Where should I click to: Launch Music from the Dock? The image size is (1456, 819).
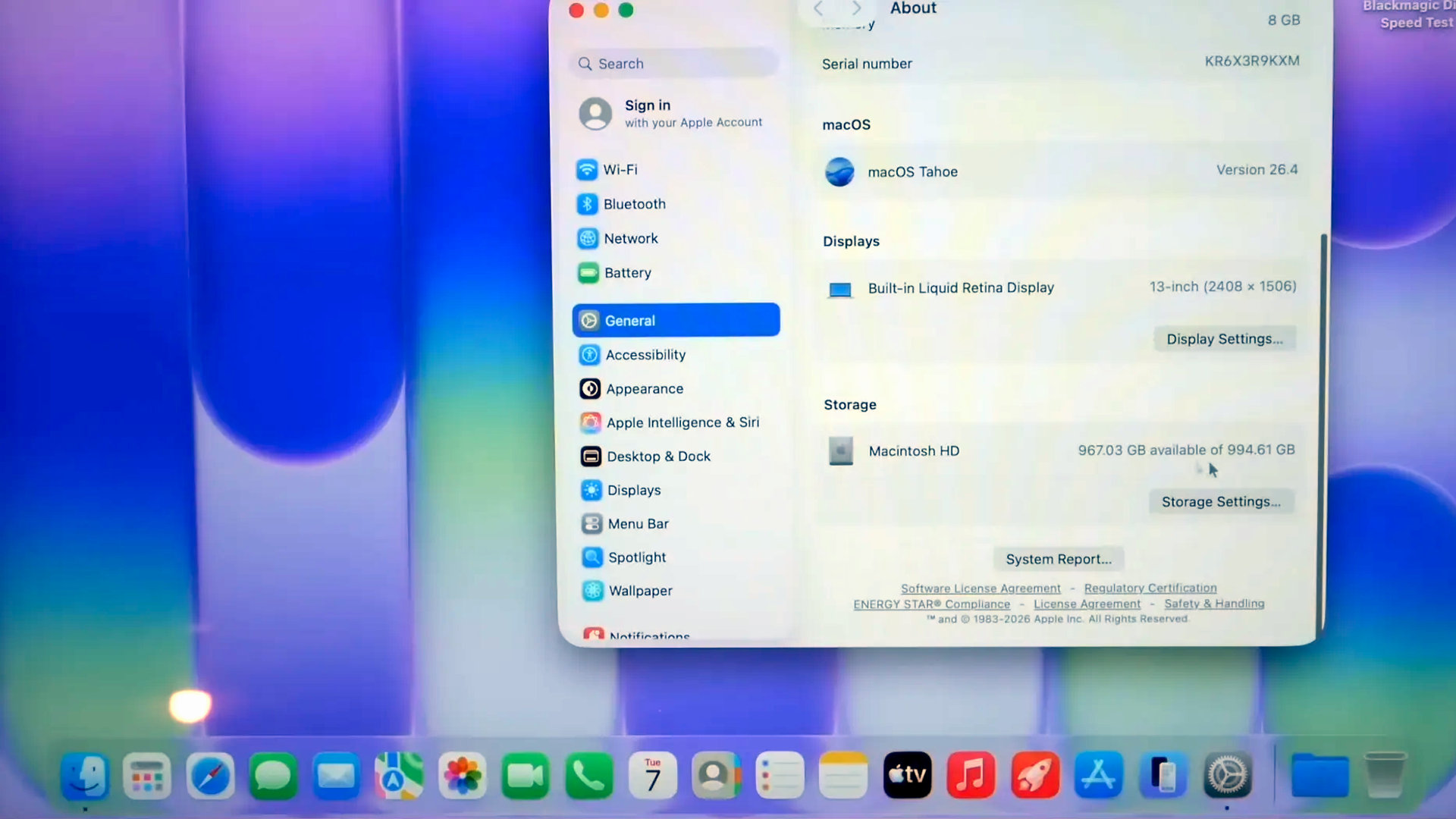pyautogui.click(x=971, y=775)
